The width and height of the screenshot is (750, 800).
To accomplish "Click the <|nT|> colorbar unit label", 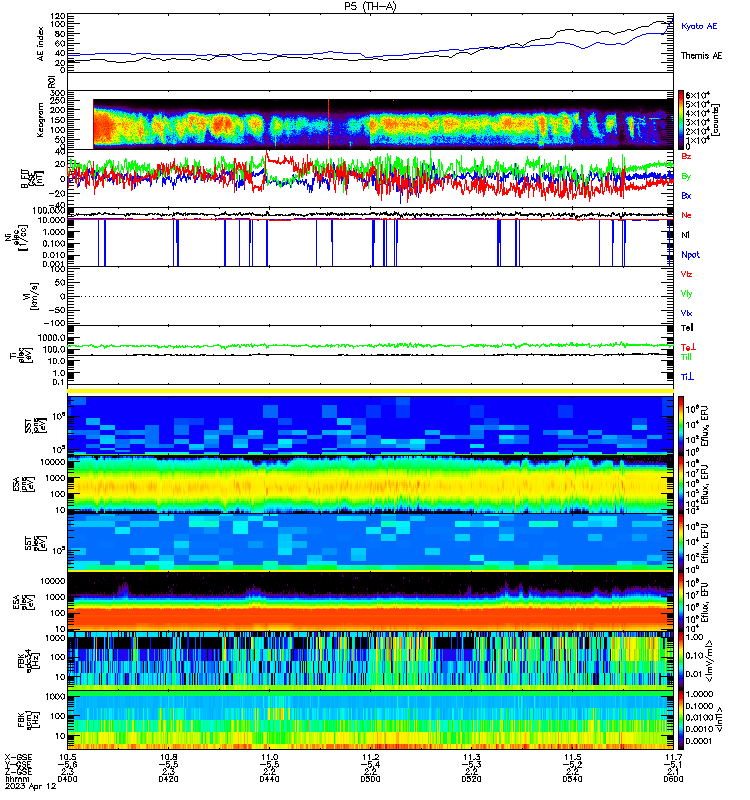I will click(719, 720).
